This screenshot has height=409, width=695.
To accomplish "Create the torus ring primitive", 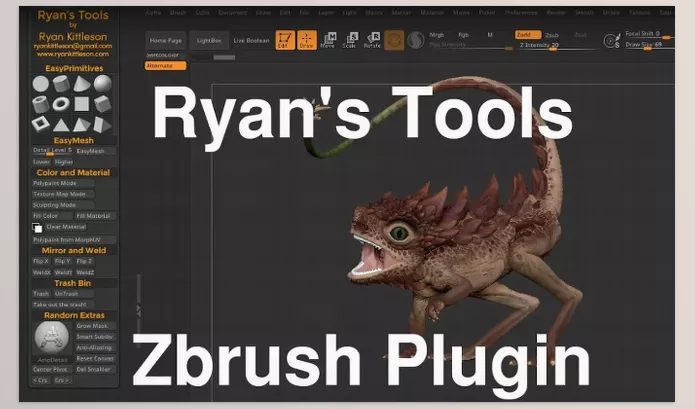I will (61, 104).
